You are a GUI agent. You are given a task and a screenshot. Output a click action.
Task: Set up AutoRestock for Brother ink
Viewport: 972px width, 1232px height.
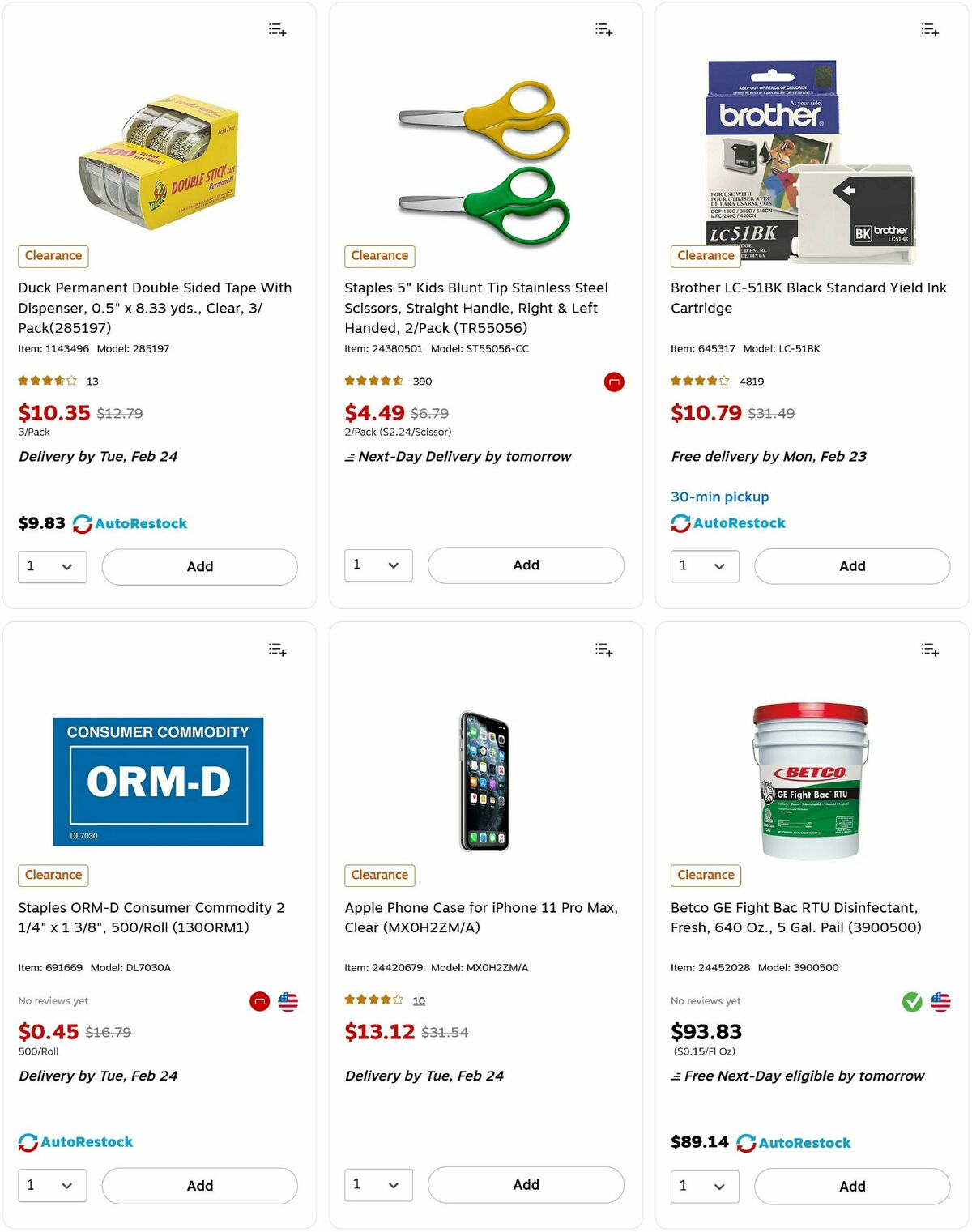[x=730, y=522]
